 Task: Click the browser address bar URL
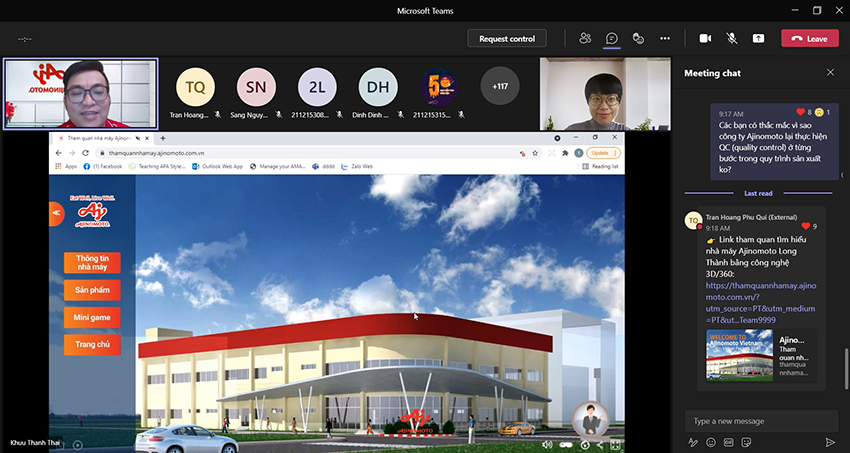[156, 153]
